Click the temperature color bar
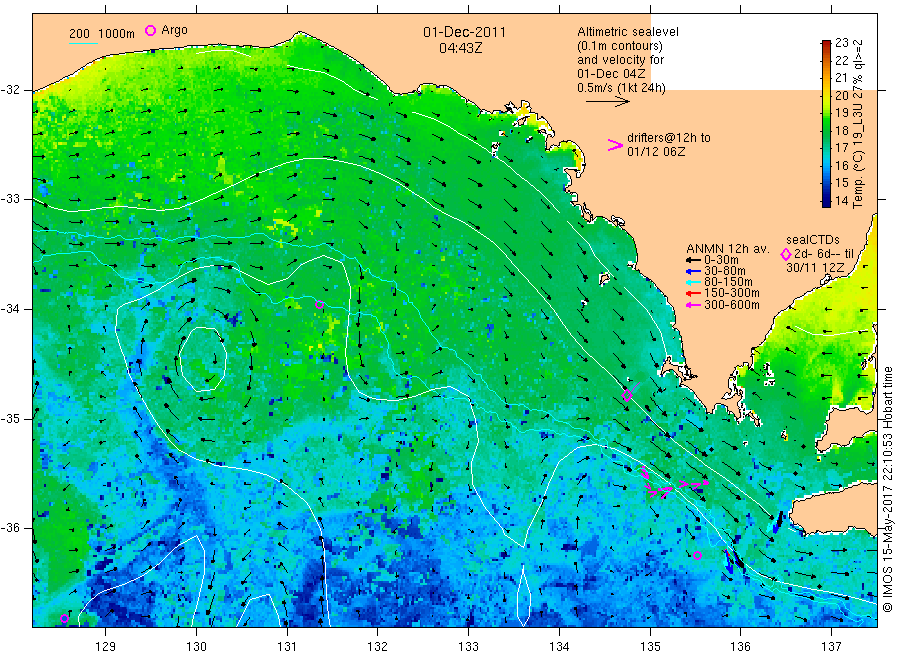Image resolution: width=900 pixels, height=660 pixels. pos(826,123)
